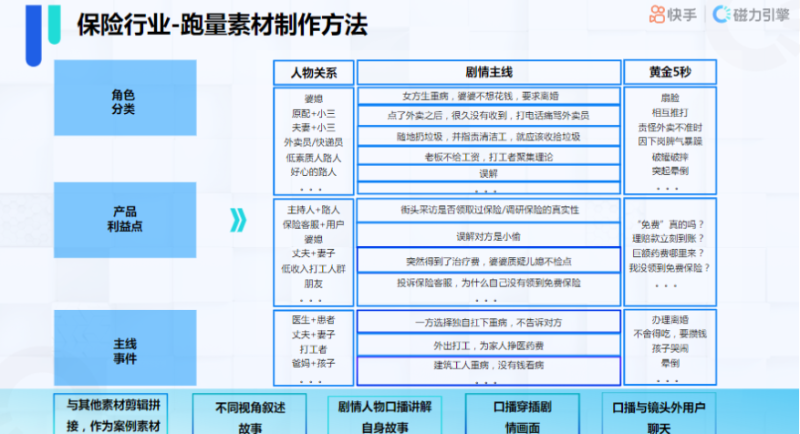The width and height of the screenshot is (800, 434).
Task: Click the text 好心的路人
Action: tap(313, 172)
